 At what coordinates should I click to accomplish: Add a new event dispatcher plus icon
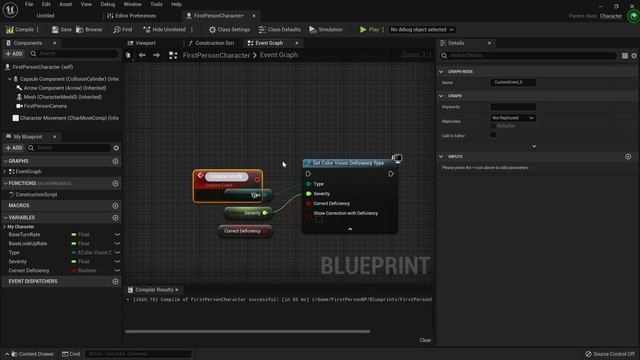116,281
